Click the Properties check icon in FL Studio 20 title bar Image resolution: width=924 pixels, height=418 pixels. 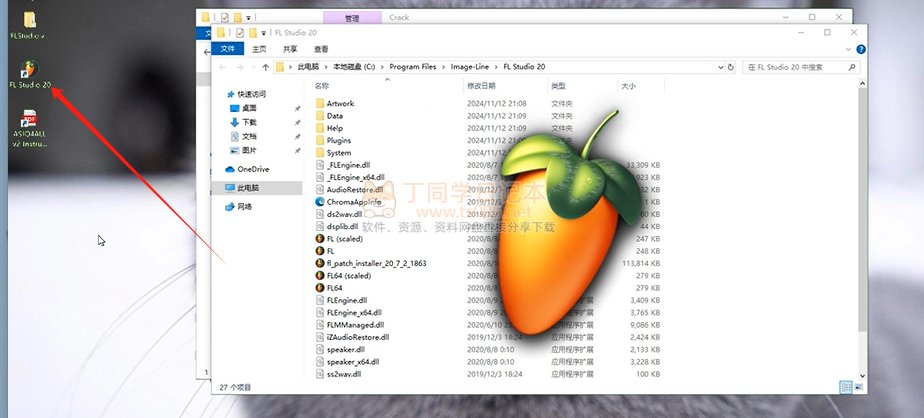coord(239,33)
